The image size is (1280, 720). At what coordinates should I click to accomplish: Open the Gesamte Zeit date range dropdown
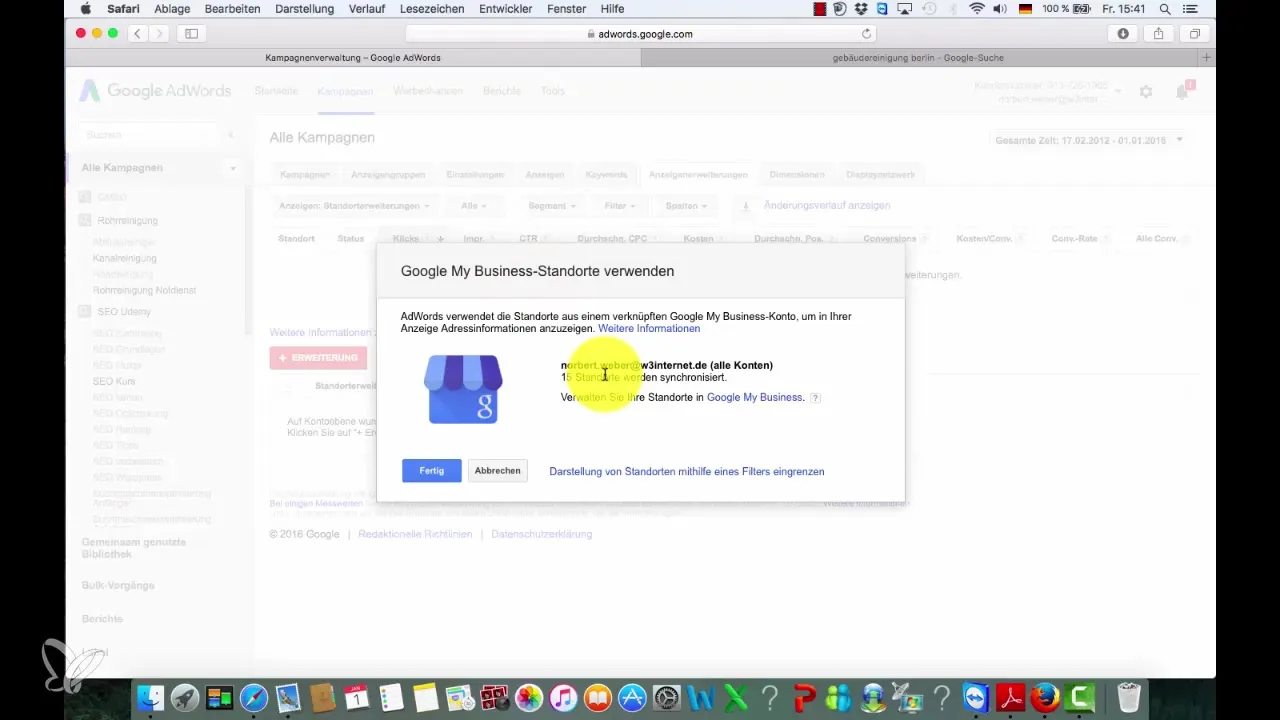coord(1089,140)
